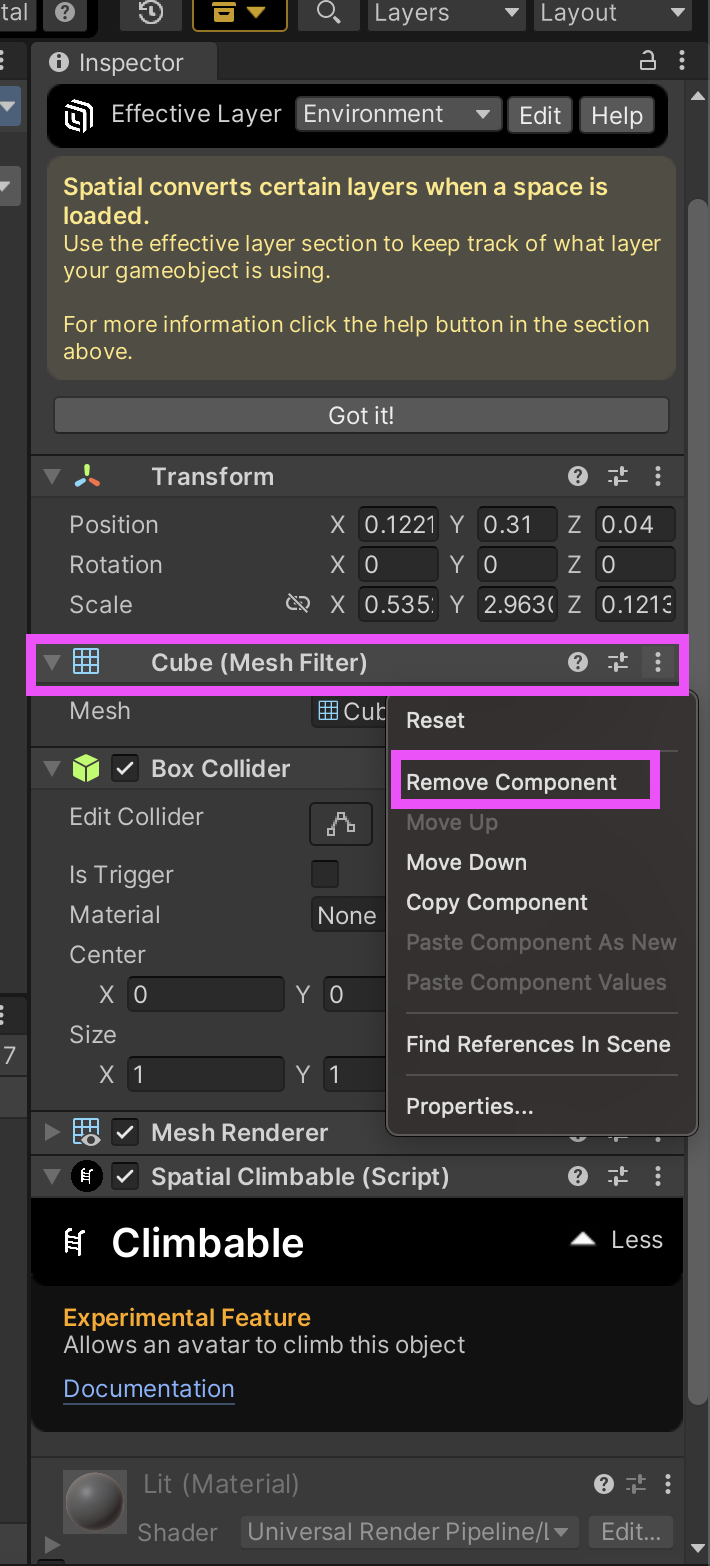Open the Effective Layer Environment dropdown

coord(399,114)
